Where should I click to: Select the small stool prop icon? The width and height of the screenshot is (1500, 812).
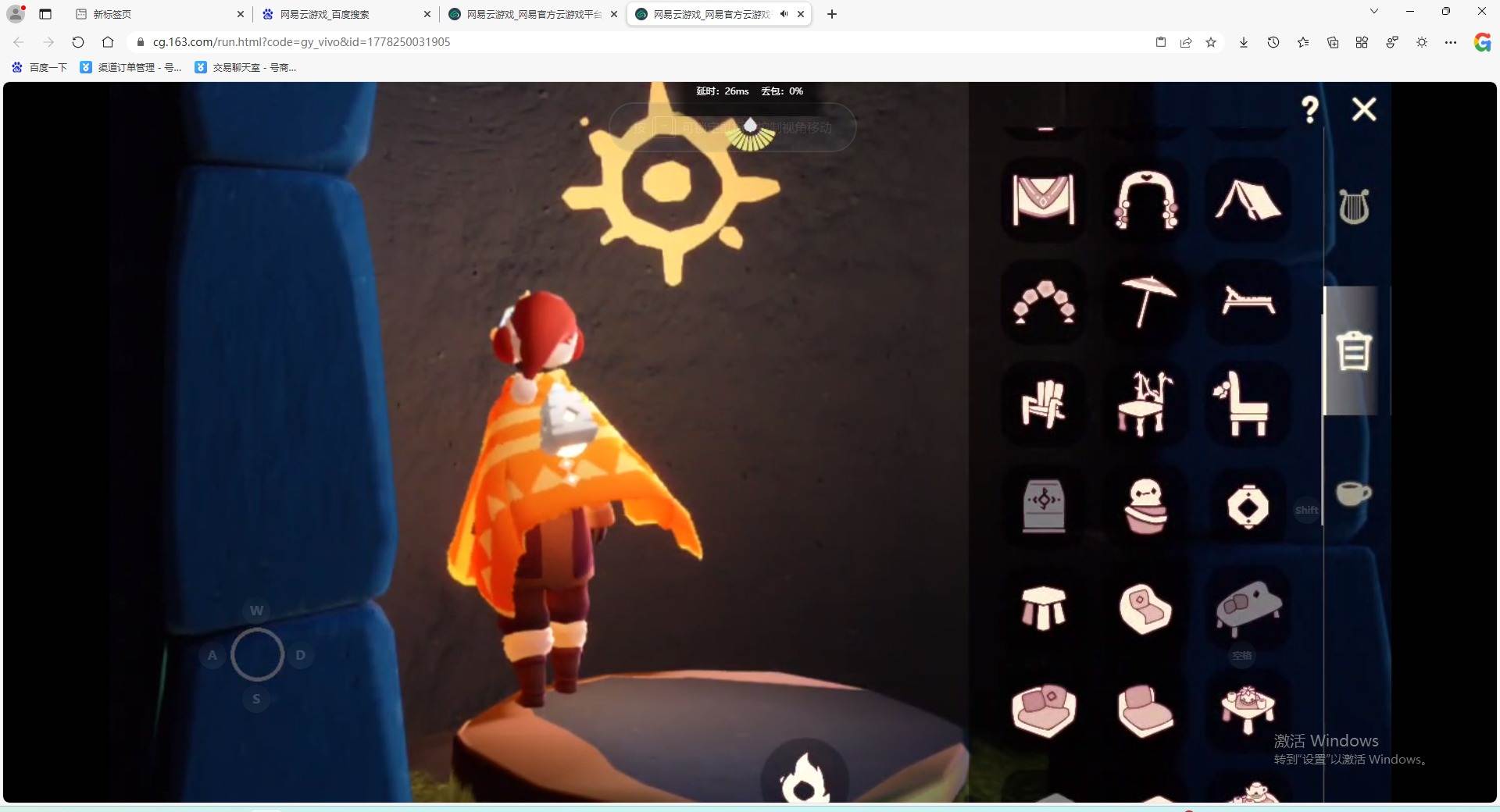pos(1044,608)
